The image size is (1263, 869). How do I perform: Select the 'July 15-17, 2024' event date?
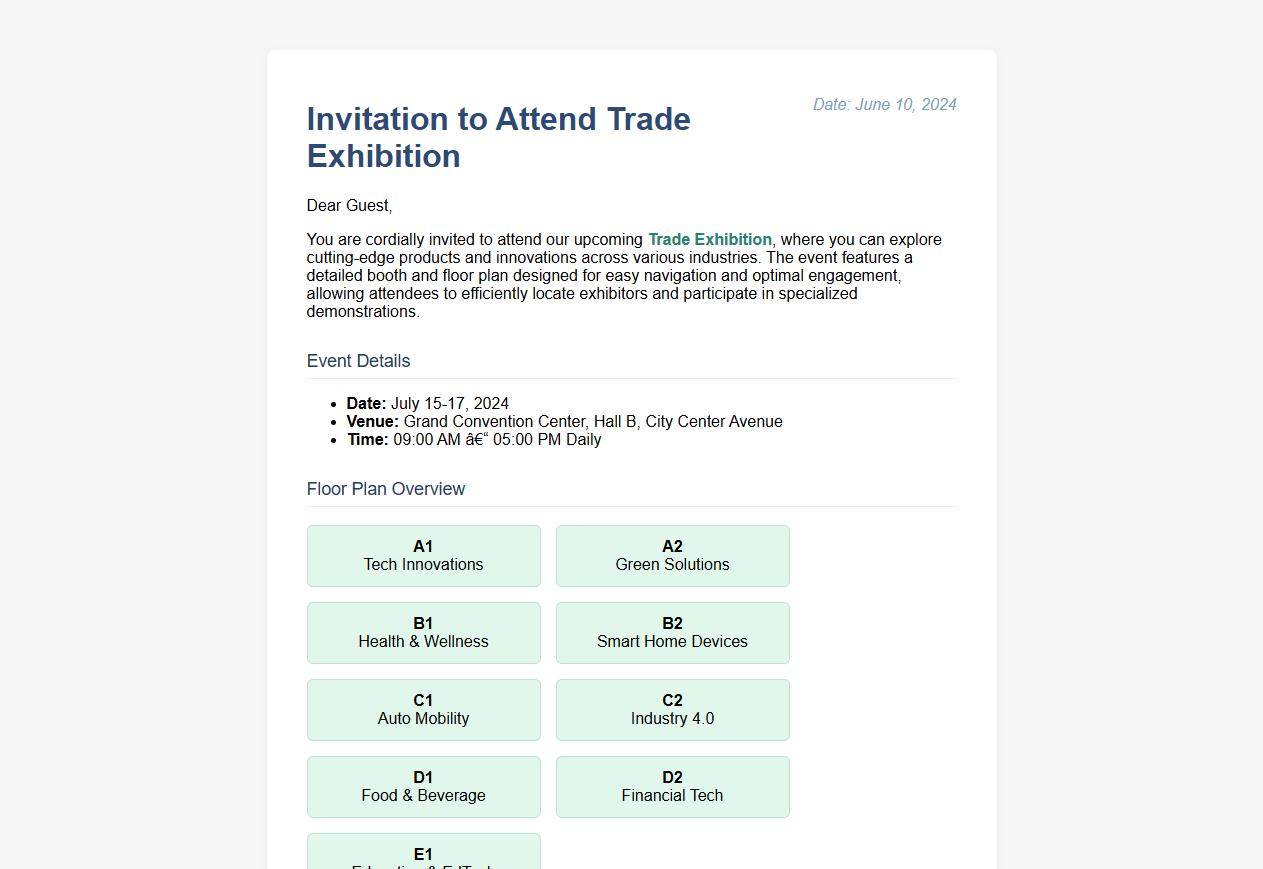(449, 403)
